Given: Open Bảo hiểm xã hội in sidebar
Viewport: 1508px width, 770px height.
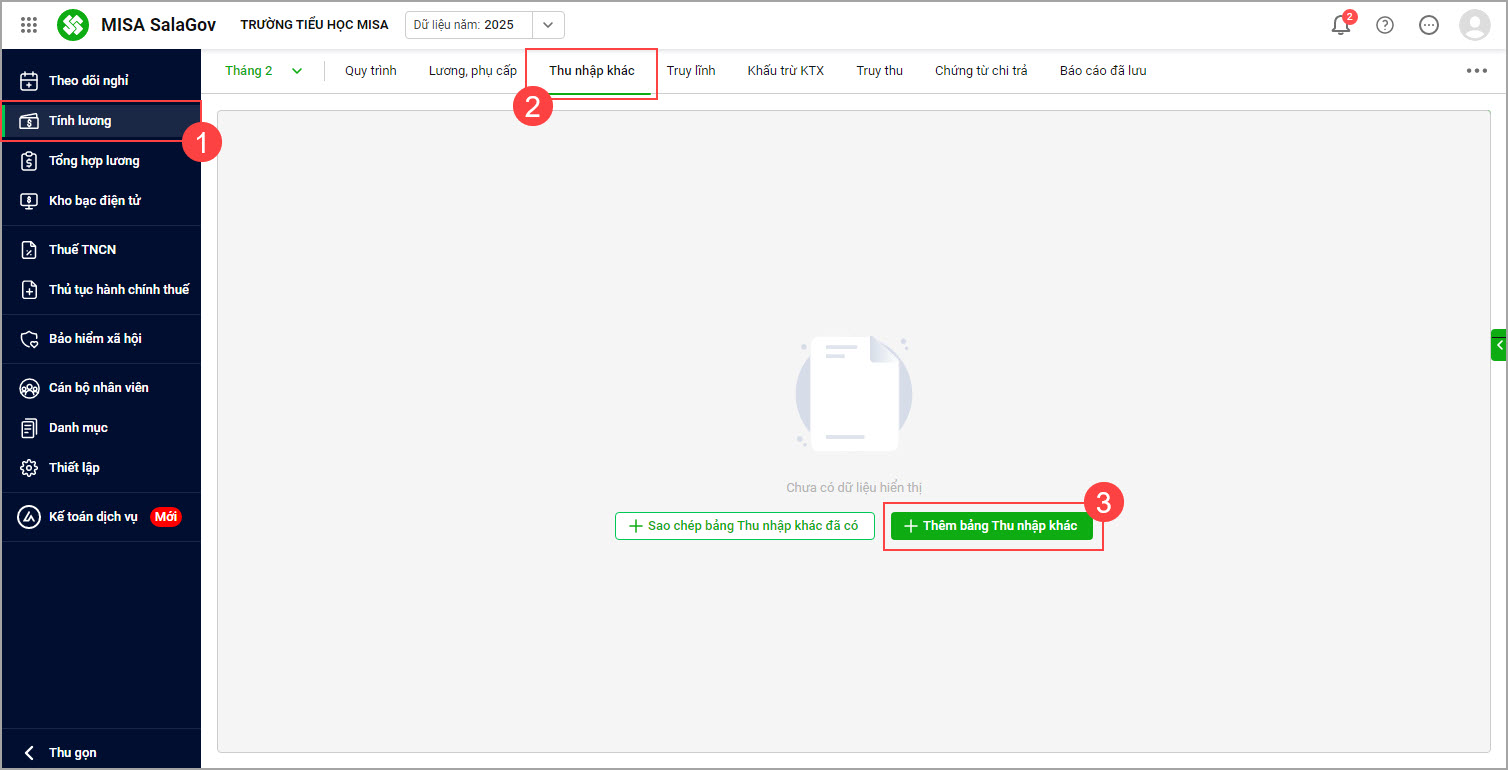Looking at the screenshot, I should pyautogui.click(x=101, y=339).
